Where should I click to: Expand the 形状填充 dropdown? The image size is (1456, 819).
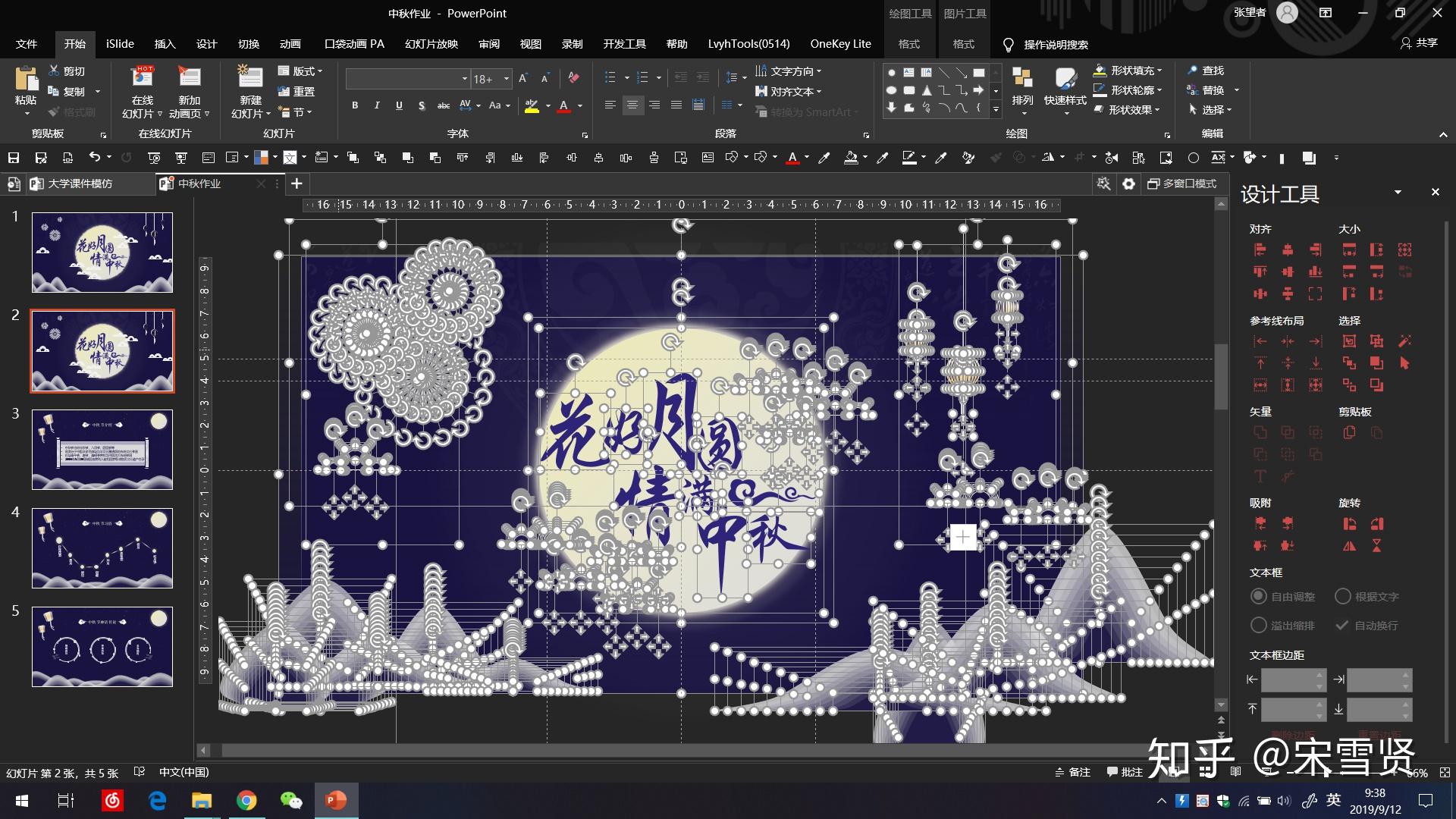[x=1159, y=71]
